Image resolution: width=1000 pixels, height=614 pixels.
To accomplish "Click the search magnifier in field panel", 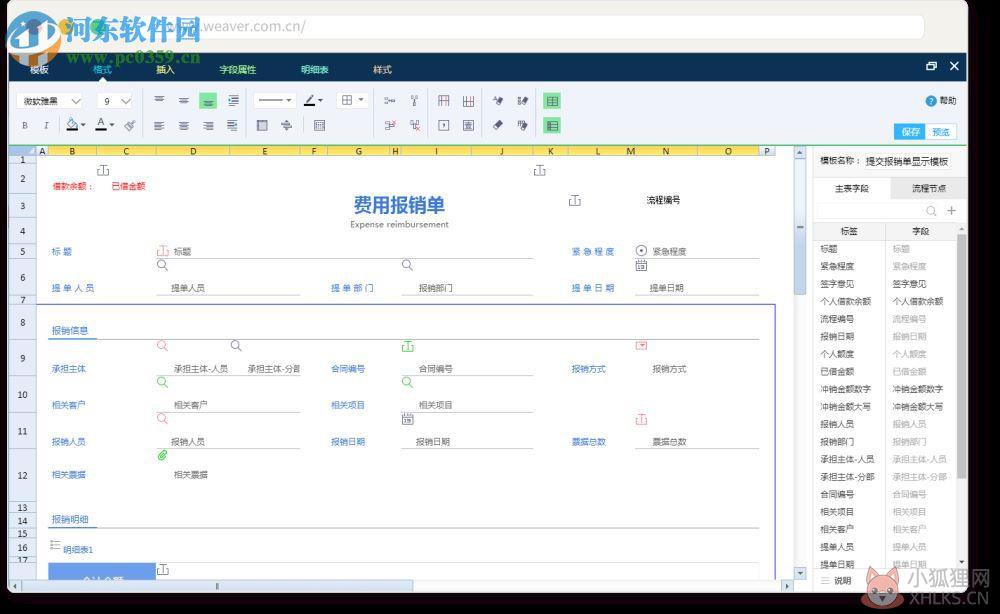I will [x=931, y=210].
